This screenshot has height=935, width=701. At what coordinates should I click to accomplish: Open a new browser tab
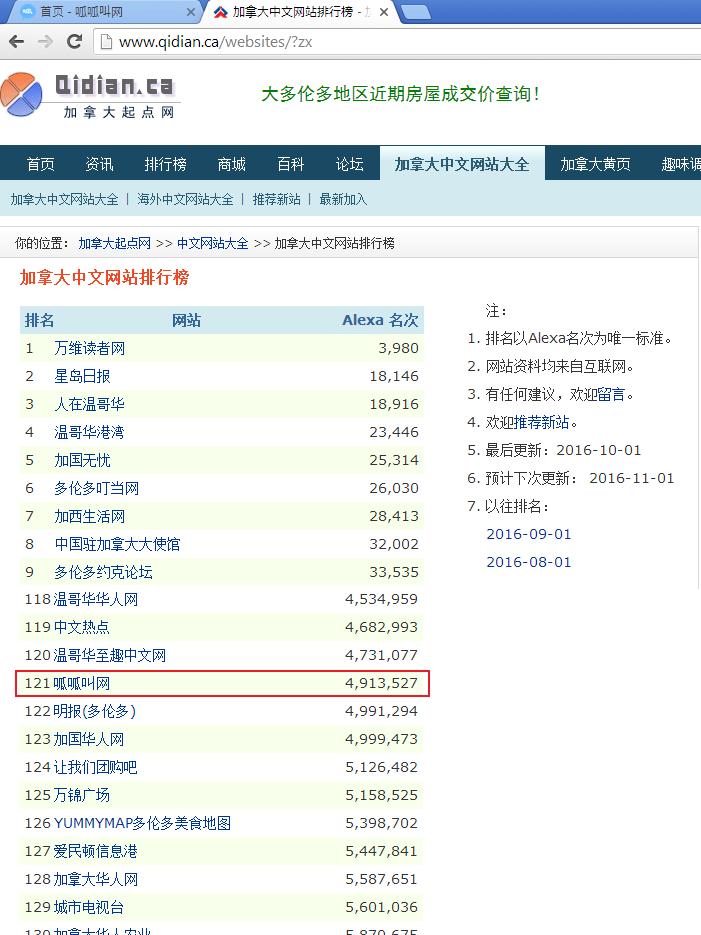pos(415,11)
